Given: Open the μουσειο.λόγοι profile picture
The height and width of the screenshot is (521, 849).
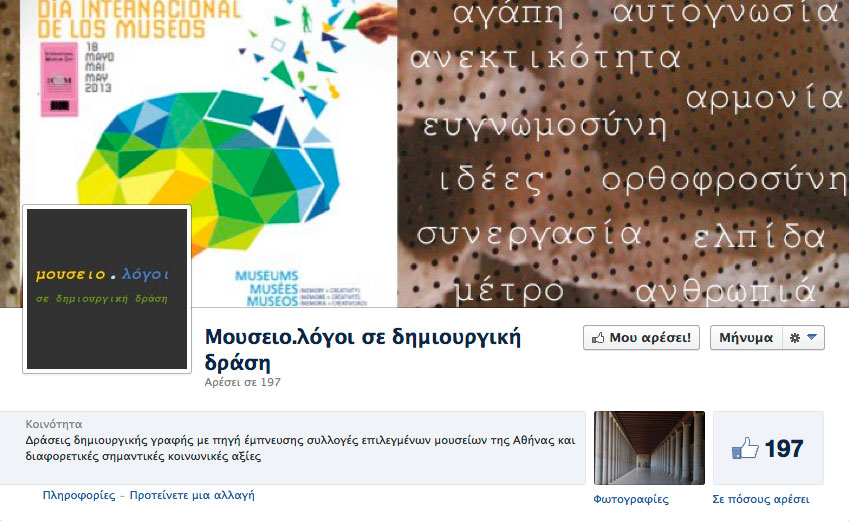Looking at the screenshot, I should [x=107, y=289].
